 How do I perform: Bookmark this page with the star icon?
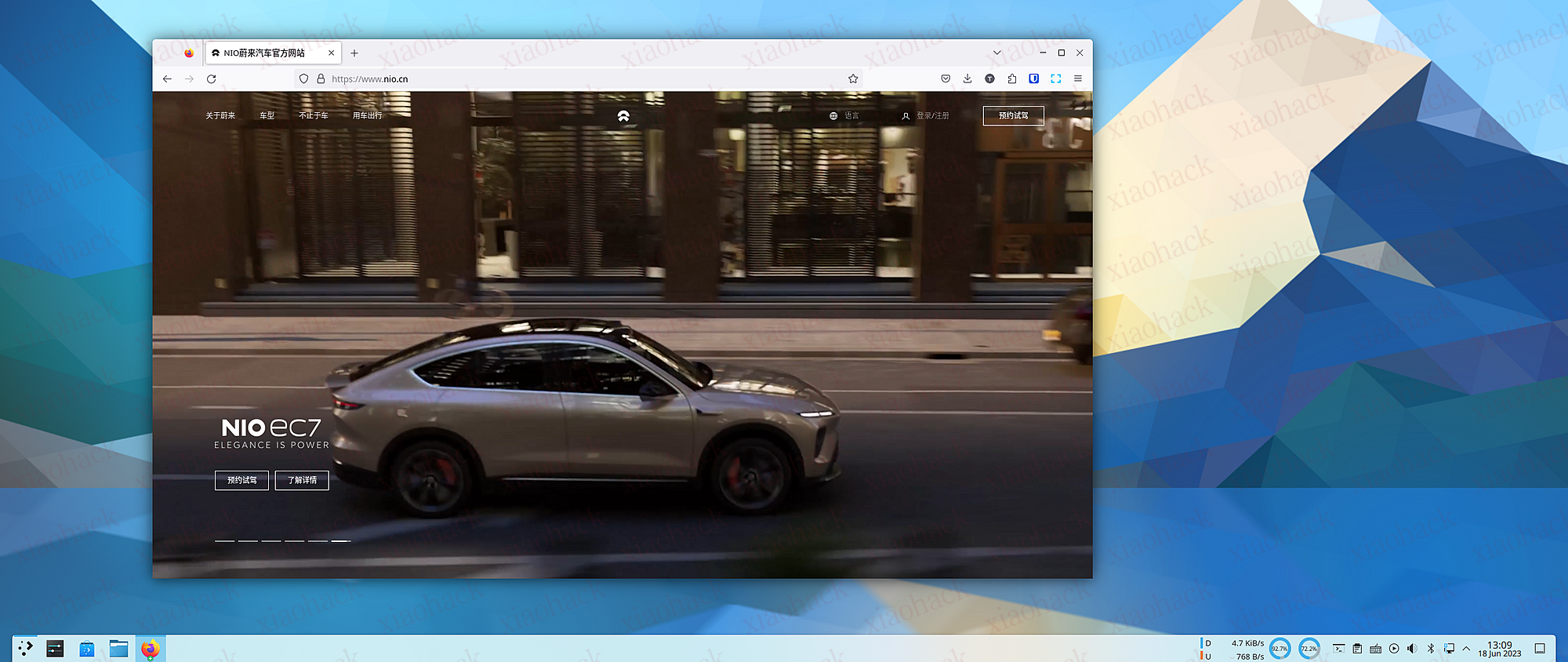(x=853, y=79)
